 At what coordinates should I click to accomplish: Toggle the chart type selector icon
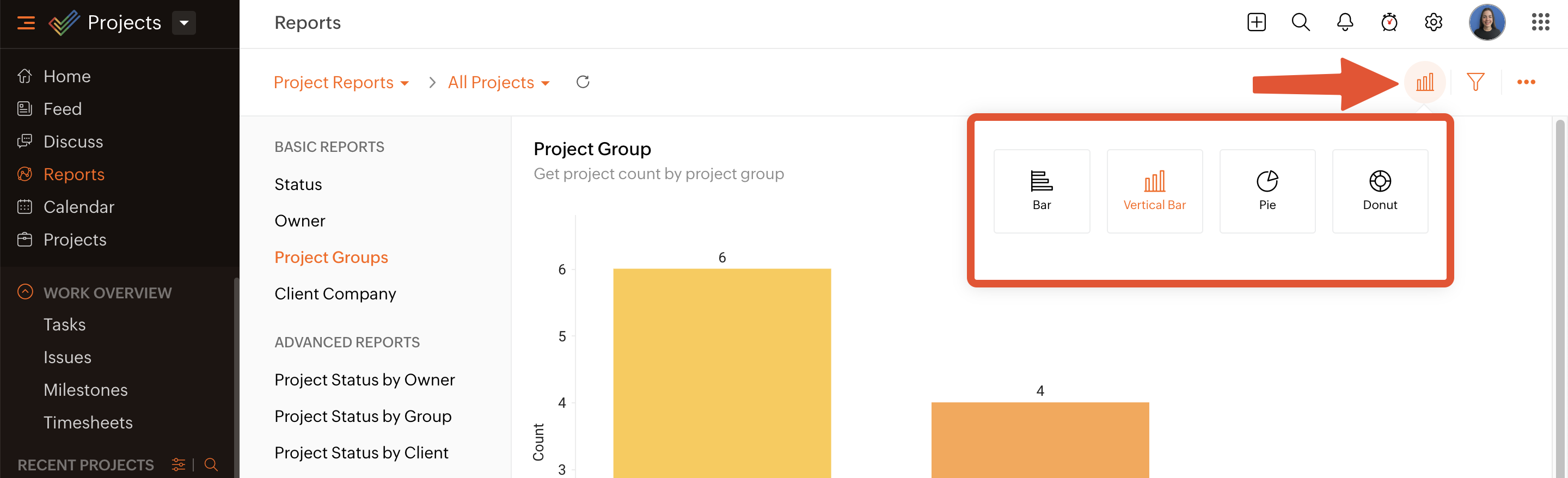pyautogui.click(x=1424, y=82)
